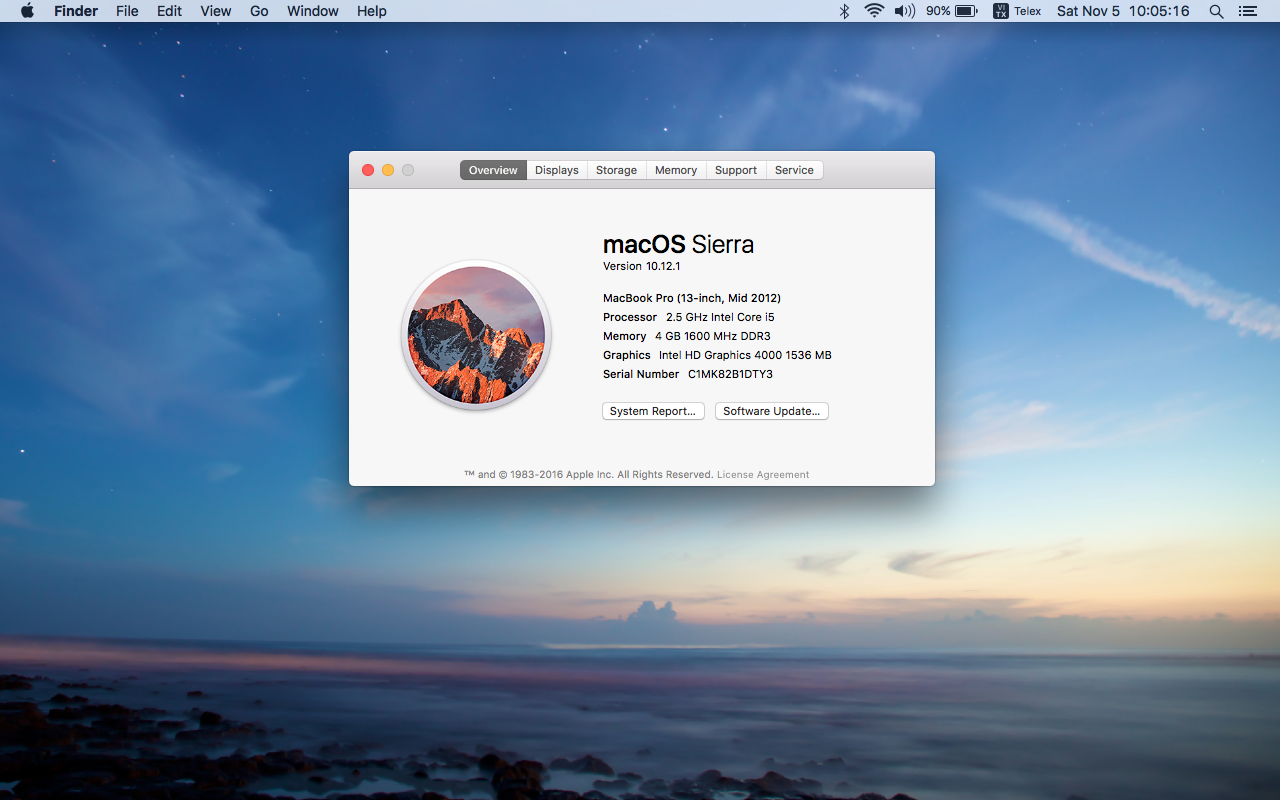Select the Support tab
This screenshot has height=800, width=1280.
click(x=736, y=170)
